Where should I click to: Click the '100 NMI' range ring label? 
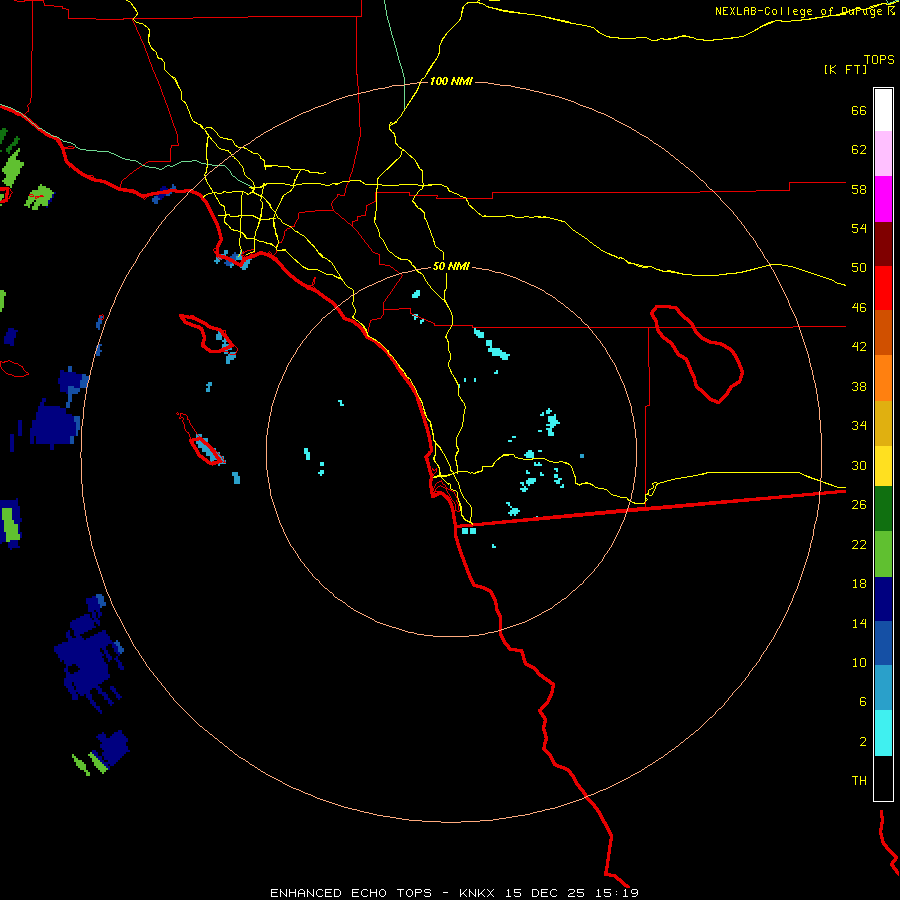pos(451,82)
